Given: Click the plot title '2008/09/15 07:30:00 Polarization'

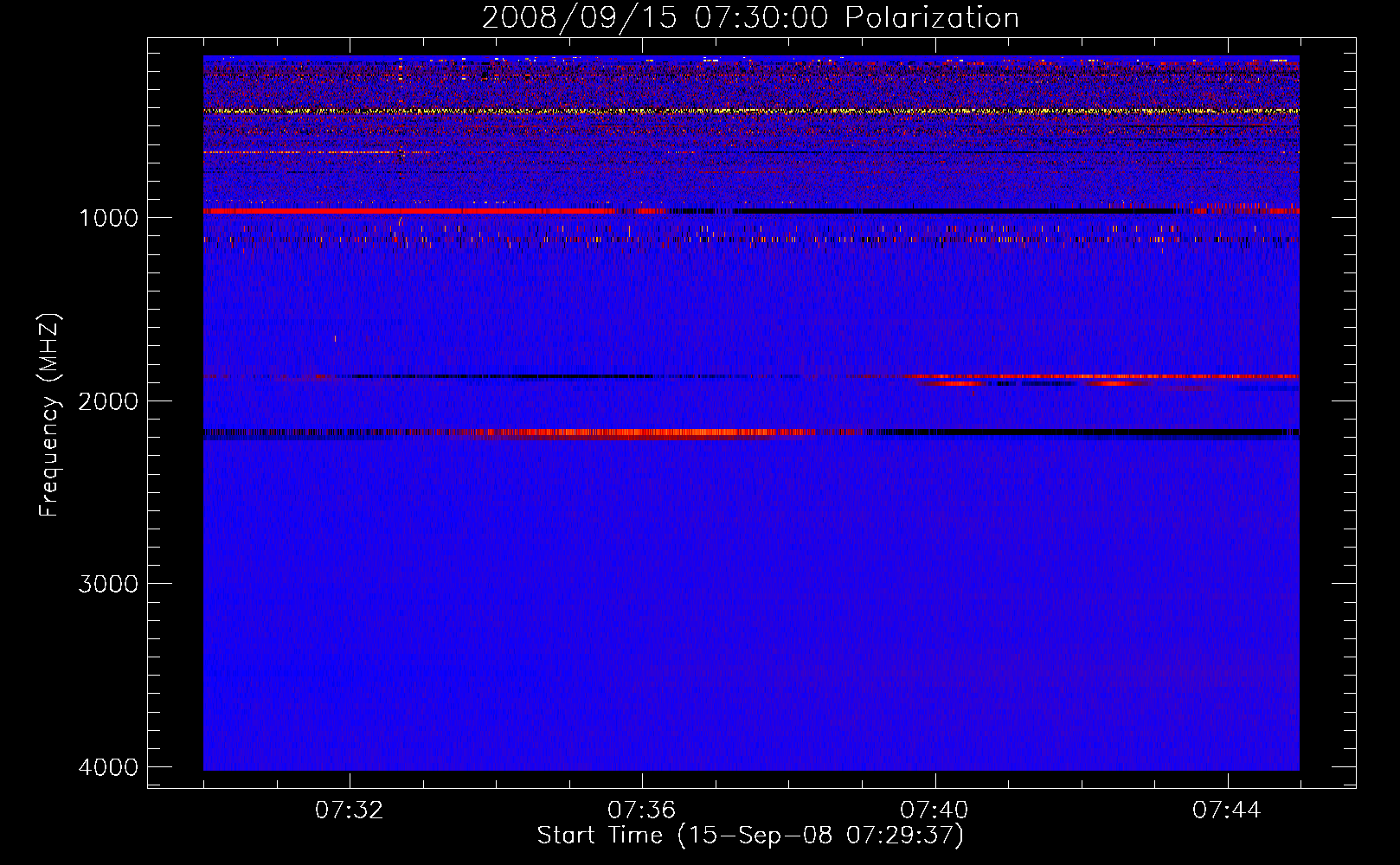Looking at the screenshot, I should (x=750, y=17).
